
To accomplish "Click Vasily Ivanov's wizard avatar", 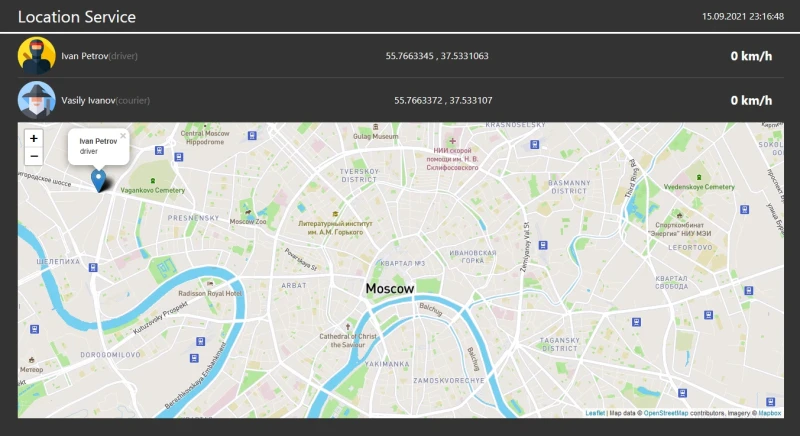I will tap(37, 100).
